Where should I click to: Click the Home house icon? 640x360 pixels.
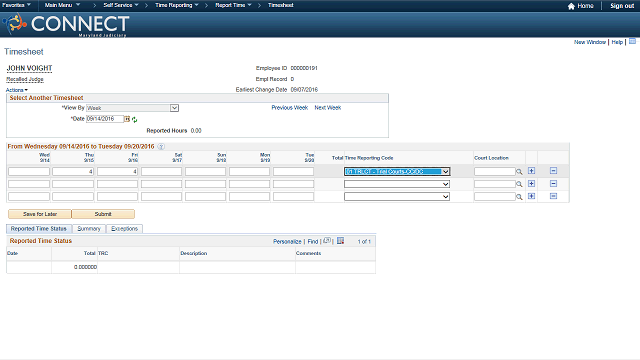click(571, 6)
